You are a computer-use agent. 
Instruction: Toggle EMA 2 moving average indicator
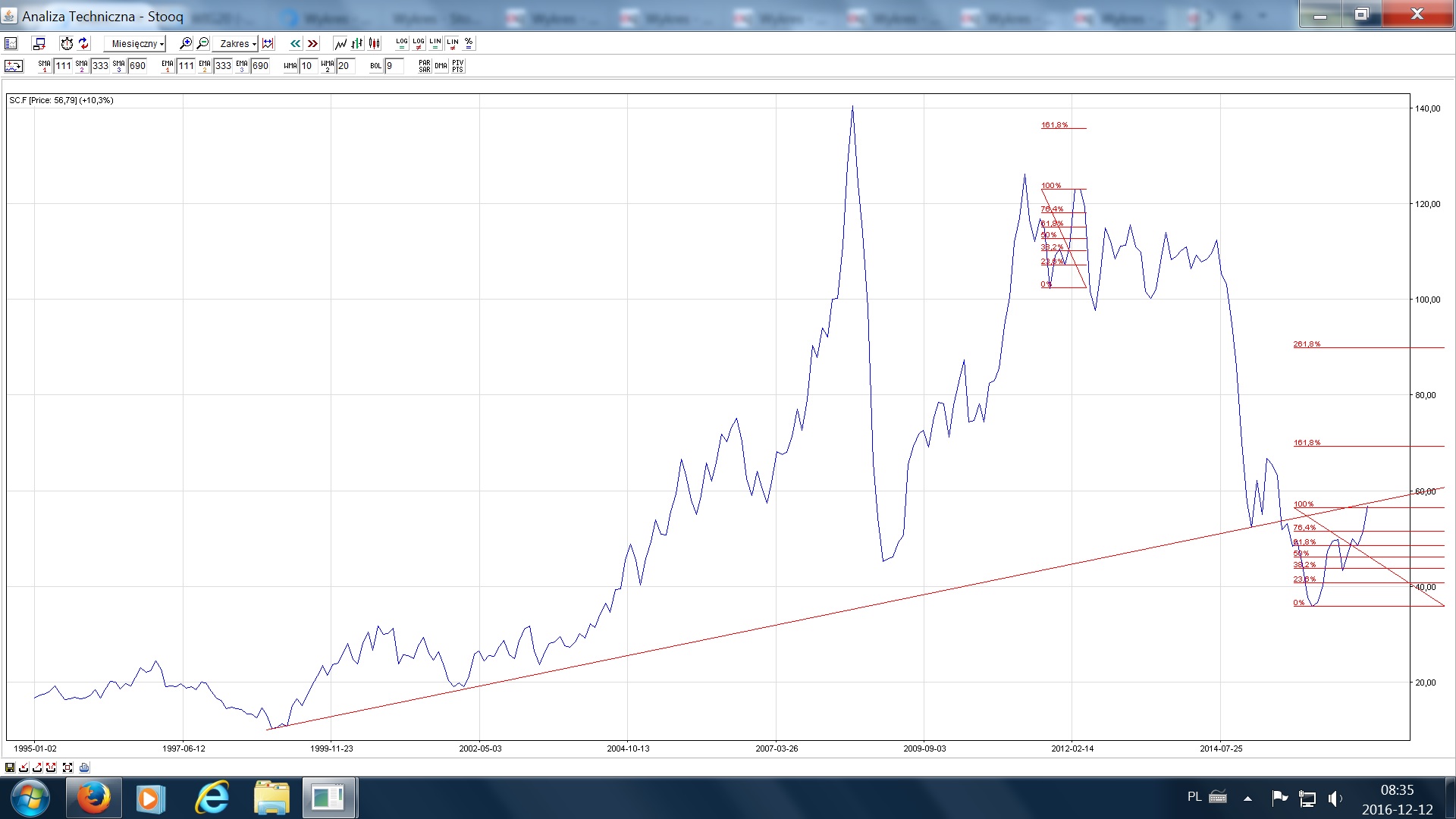click(x=205, y=67)
